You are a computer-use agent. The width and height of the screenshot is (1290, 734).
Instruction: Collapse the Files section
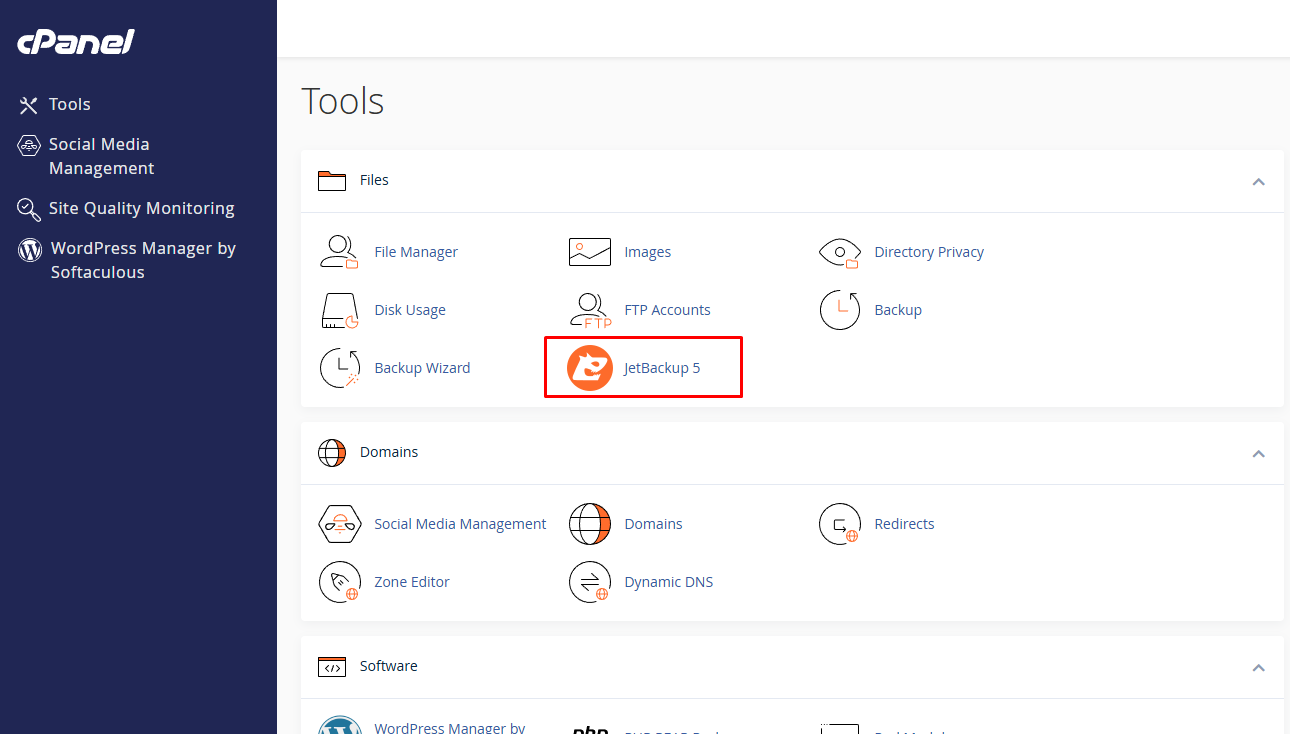[x=1258, y=181]
